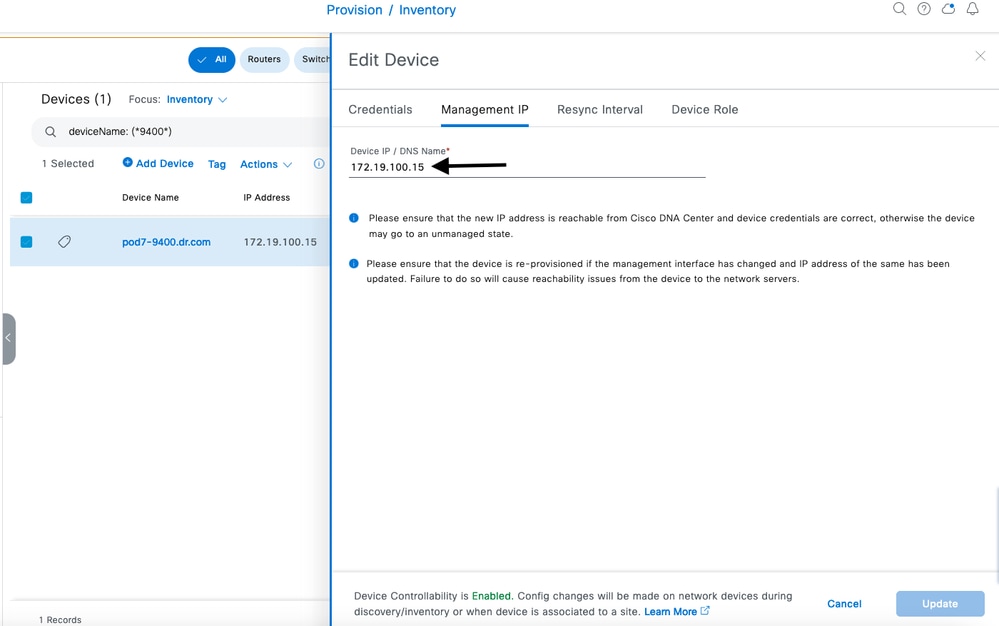Click the tag icon for pod7-9400.dr.com
Screen dimensions: 999x626
tap(64, 241)
